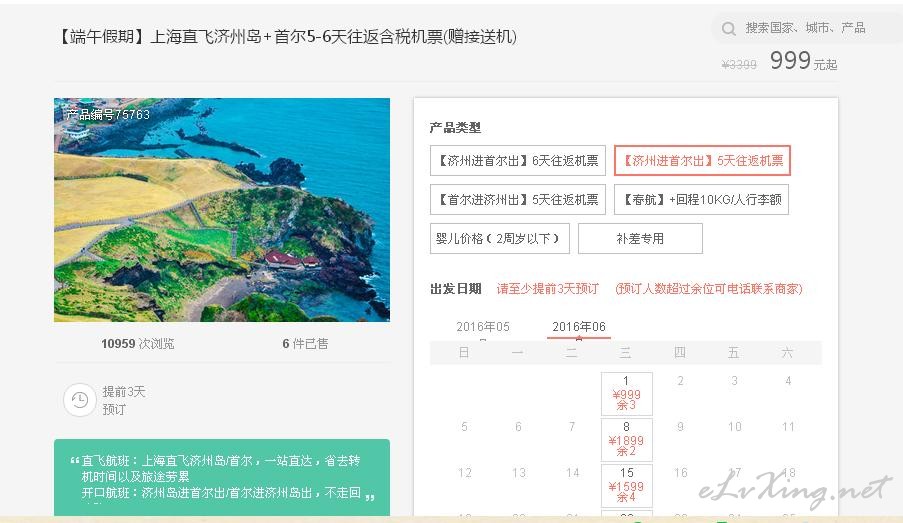903x523 pixels.
Task: Select 【济州进首尔出】5天往返机票 product type
Action: pos(703,160)
